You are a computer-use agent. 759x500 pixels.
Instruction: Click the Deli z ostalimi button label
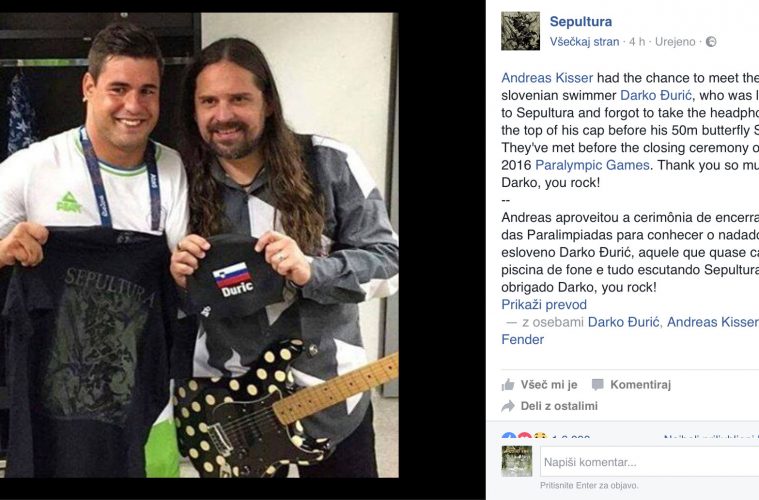coord(559,406)
